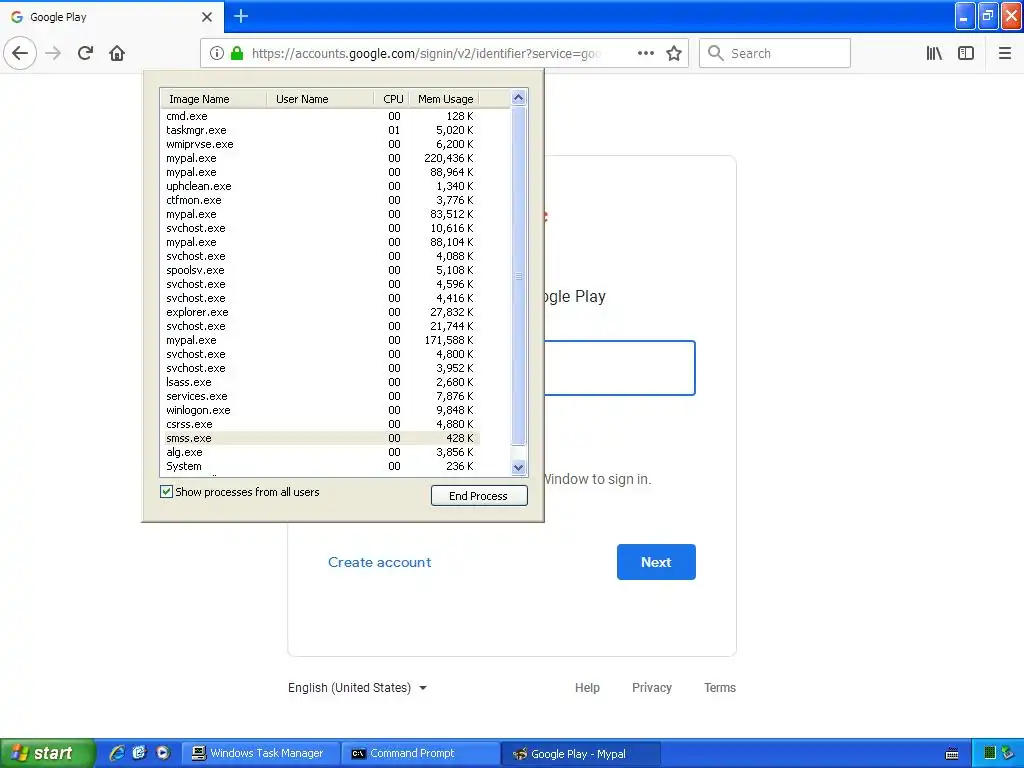
Task: Select the taskmgr.exe process
Action: click(320, 130)
